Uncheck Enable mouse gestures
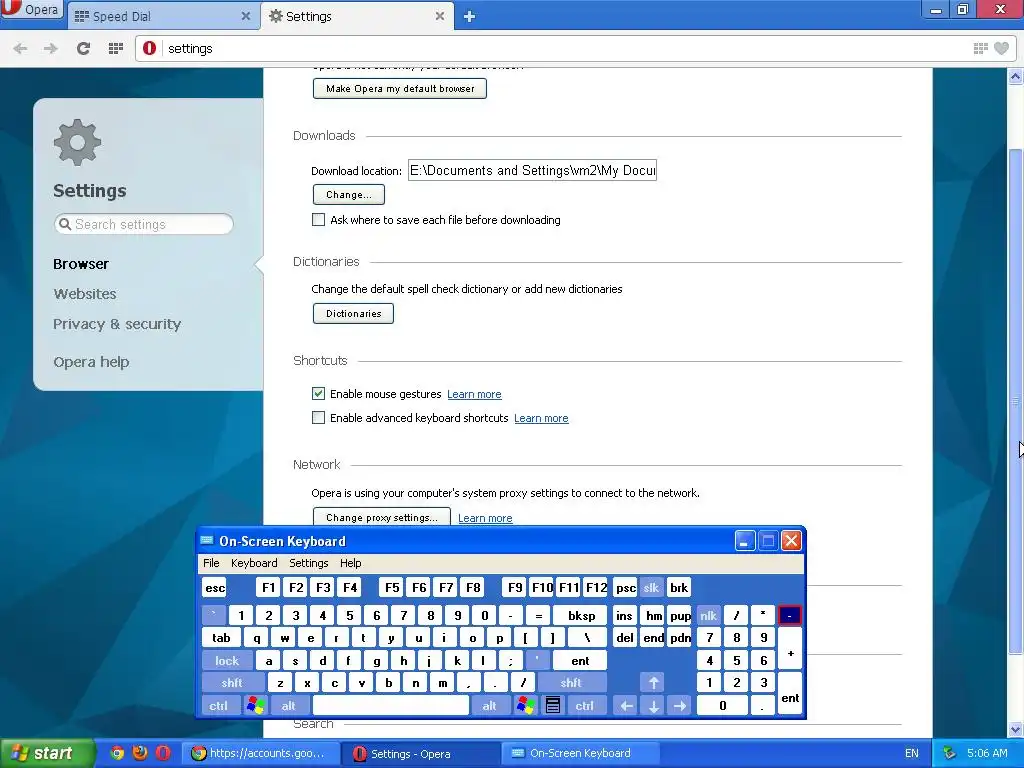The height and width of the screenshot is (768, 1024). (318, 394)
